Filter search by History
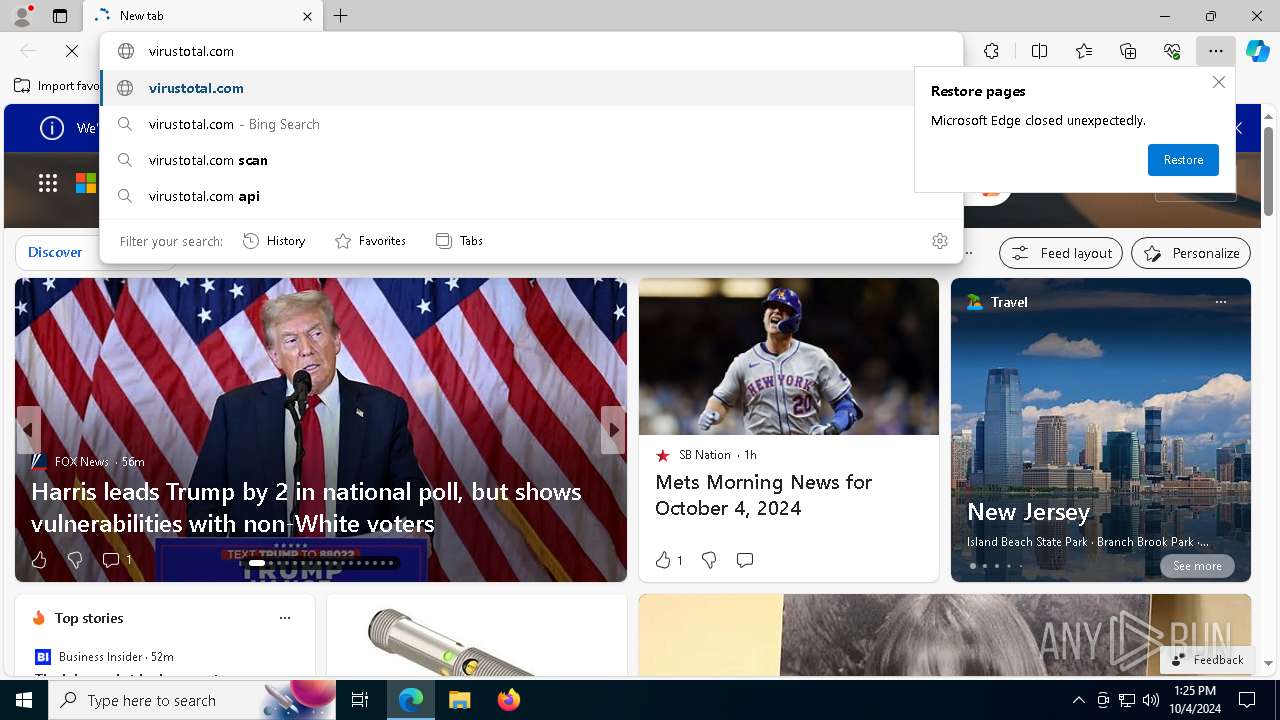This screenshot has height=720, width=1280. (x=274, y=241)
